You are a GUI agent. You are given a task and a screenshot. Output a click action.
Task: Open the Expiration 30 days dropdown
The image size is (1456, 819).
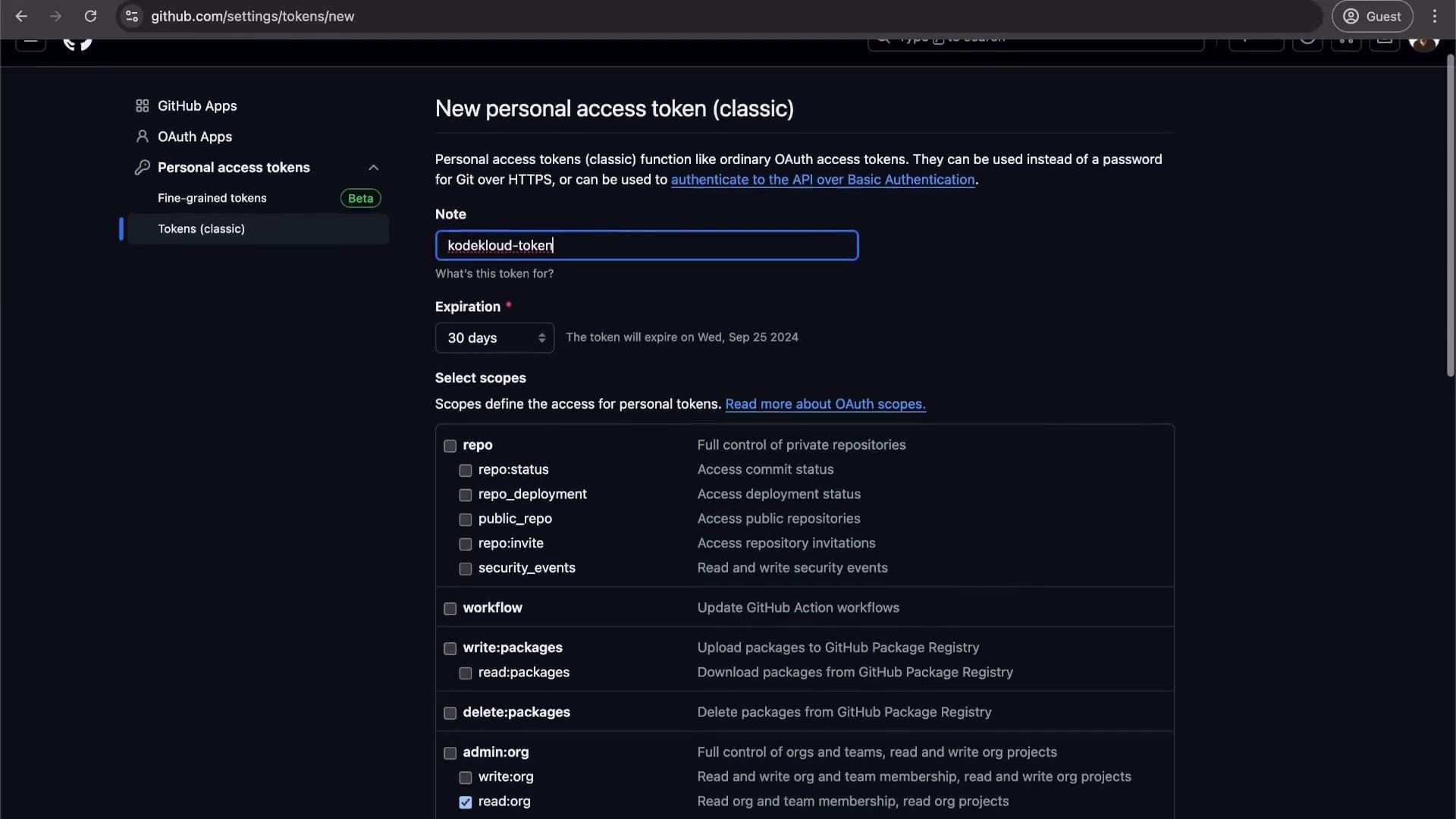coord(494,337)
